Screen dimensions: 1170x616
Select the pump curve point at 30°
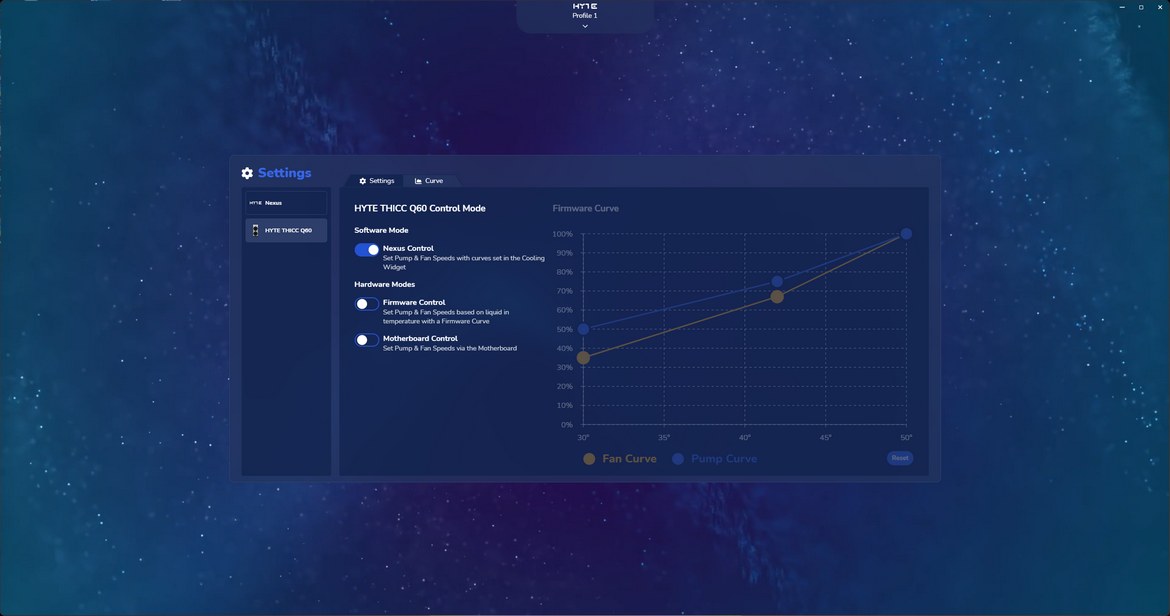(584, 329)
